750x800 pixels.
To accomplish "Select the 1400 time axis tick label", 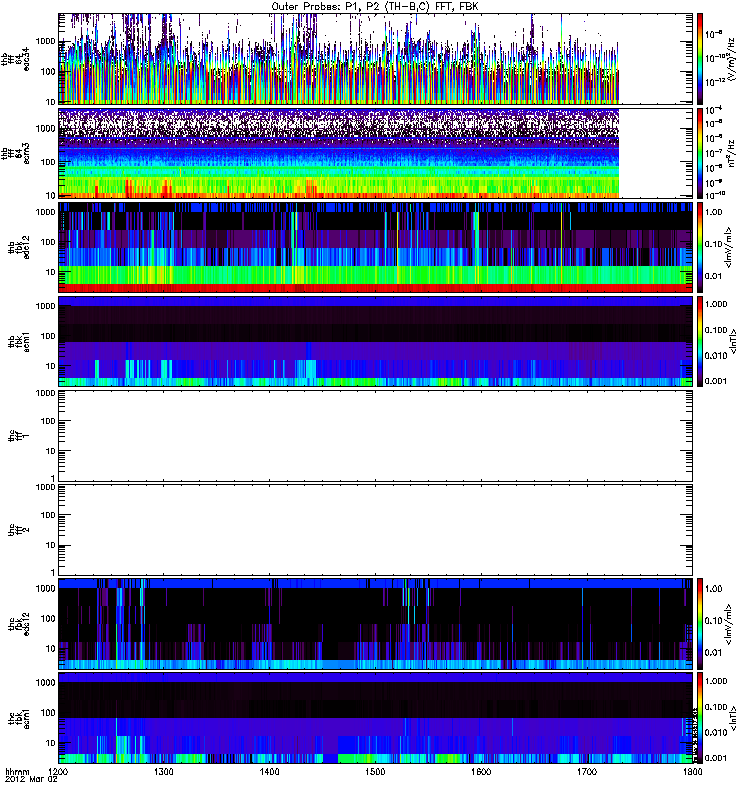I will pyautogui.click(x=270, y=772).
